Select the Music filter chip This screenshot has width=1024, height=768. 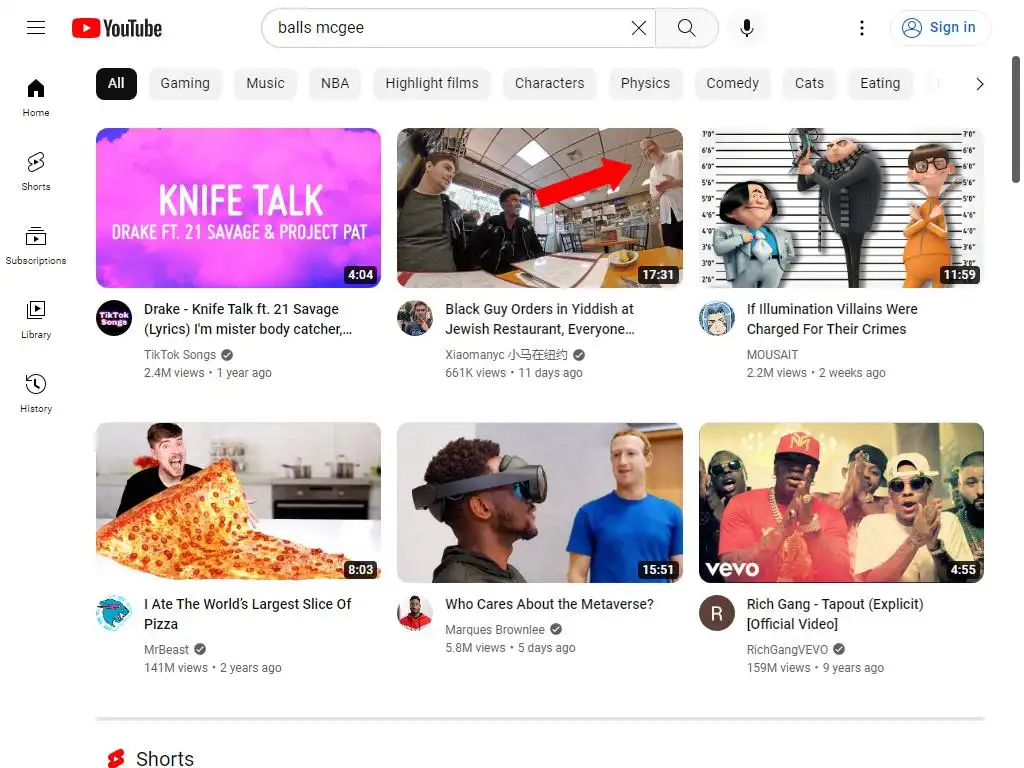pos(265,84)
